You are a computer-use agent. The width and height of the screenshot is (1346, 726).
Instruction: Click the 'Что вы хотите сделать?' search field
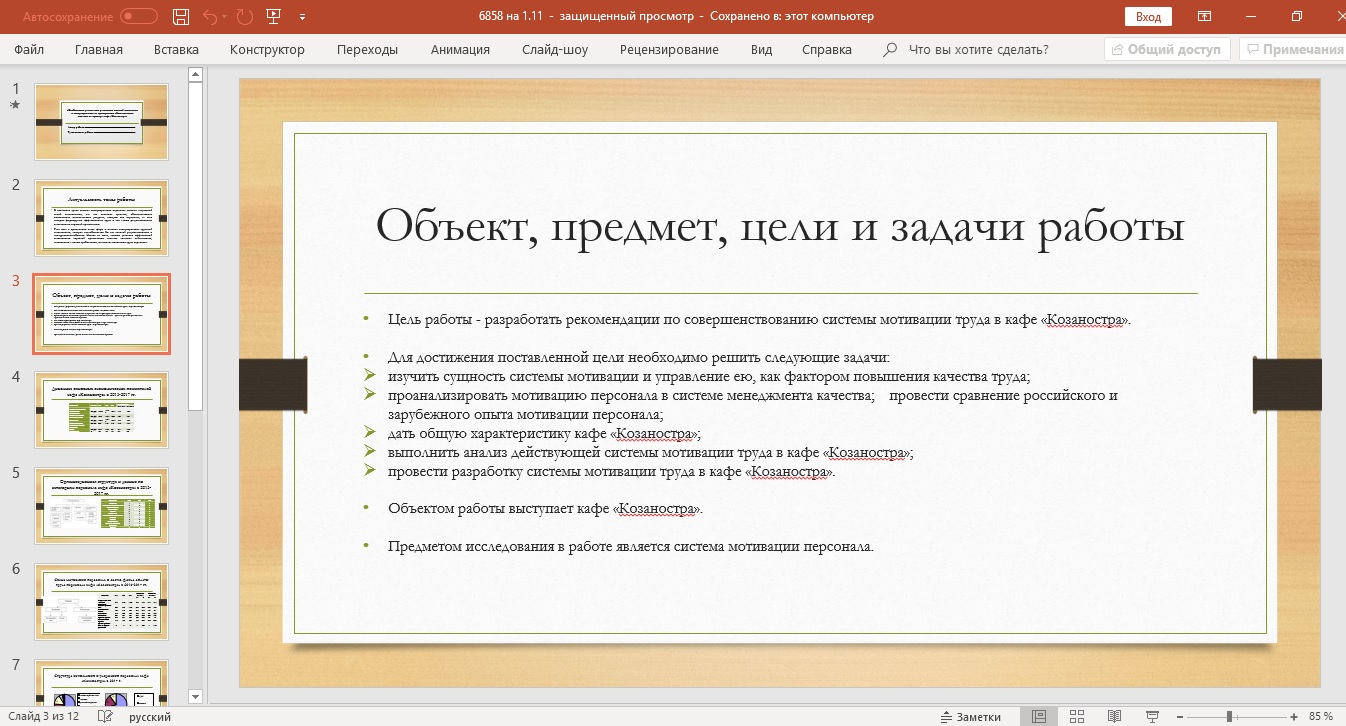tap(978, 49)
